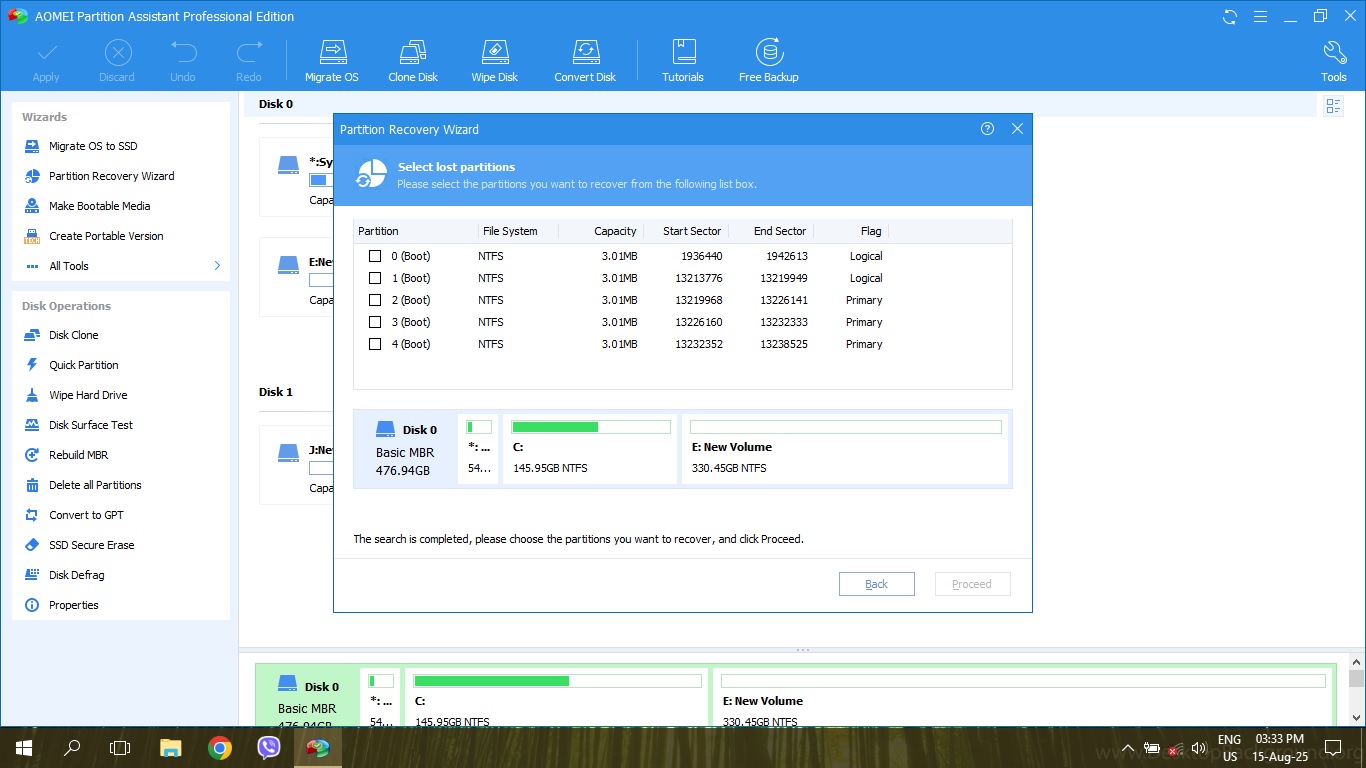Viewport: 1366px width, 768px height.
Task: Click start sector 13219968 cell
Action: coord(699,300)
